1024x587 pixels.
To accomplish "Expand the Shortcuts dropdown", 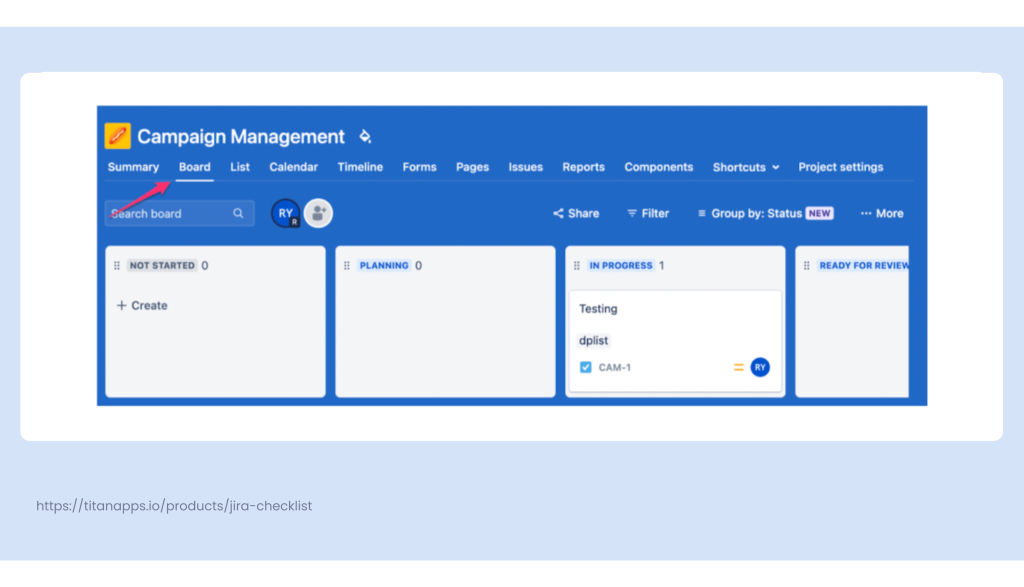I will point(745,167).
